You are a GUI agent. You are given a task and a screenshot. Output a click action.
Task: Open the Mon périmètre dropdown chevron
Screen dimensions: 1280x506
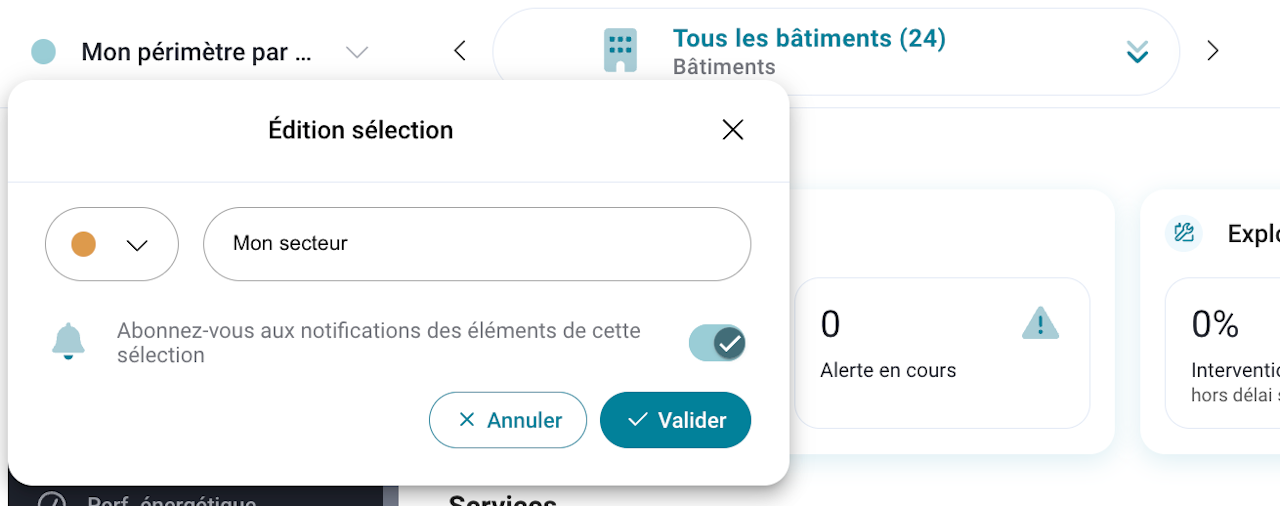tap(357, 52)
